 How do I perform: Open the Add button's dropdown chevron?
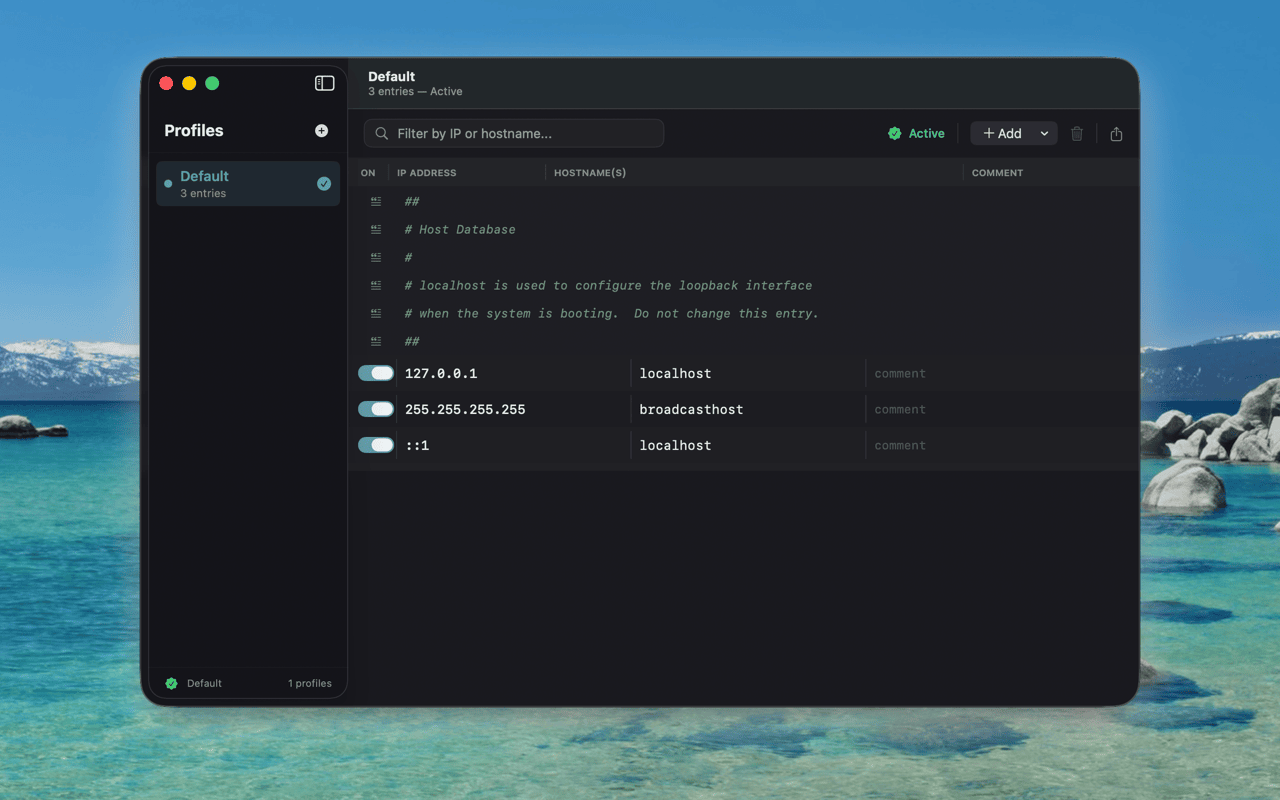tap(1044, 132)
